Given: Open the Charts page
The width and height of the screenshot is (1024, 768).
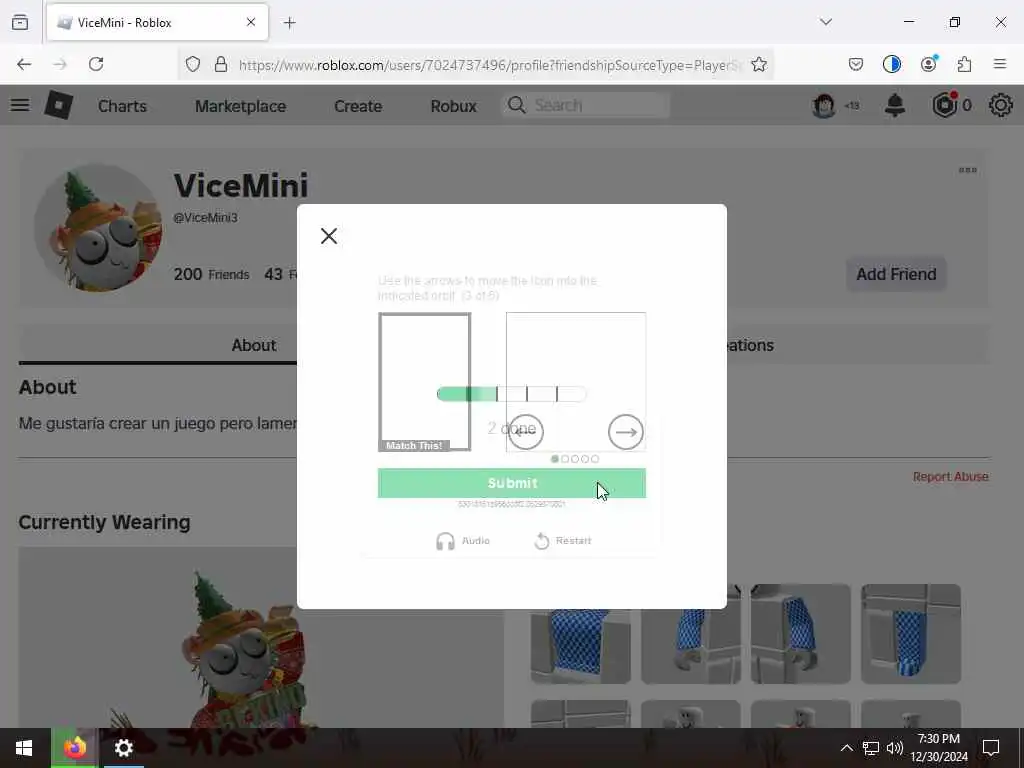Looking at the screenshot, I should (122, 106).
